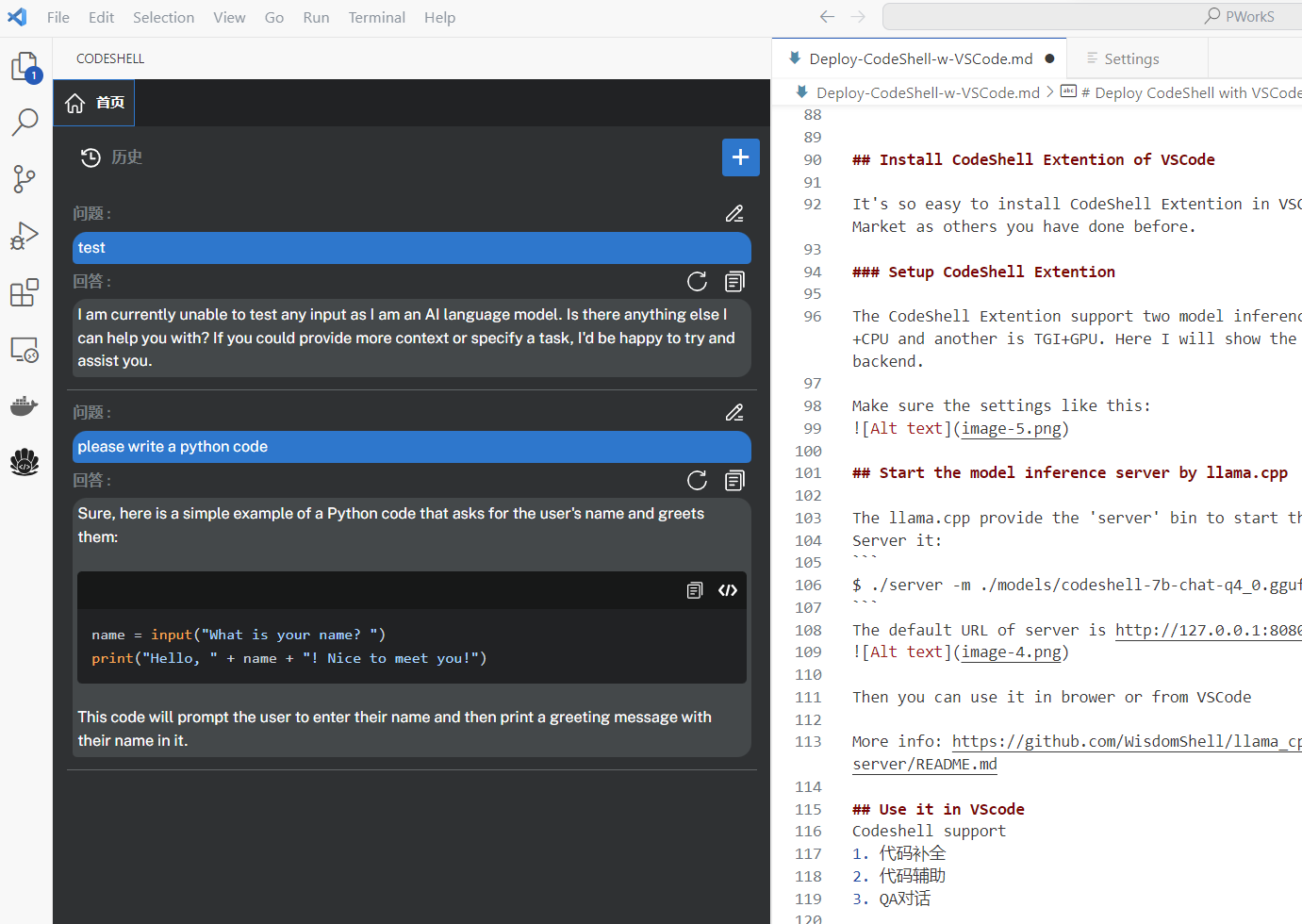Open the Selection menu

(163, 17)
